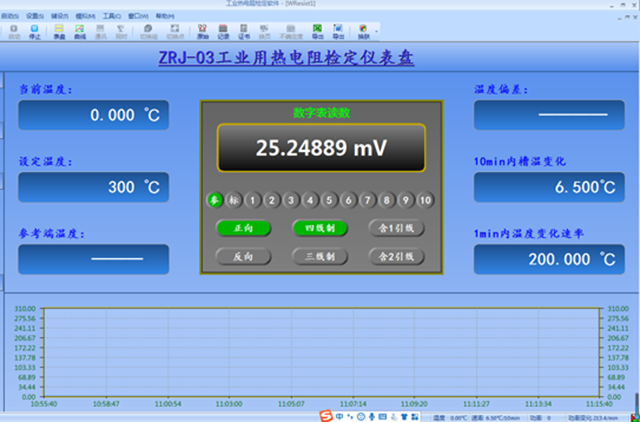Toggle 含2引线 lead option
Image resolution: width=640 pixels, height=422 pixels.
click(x=397, y=257)
